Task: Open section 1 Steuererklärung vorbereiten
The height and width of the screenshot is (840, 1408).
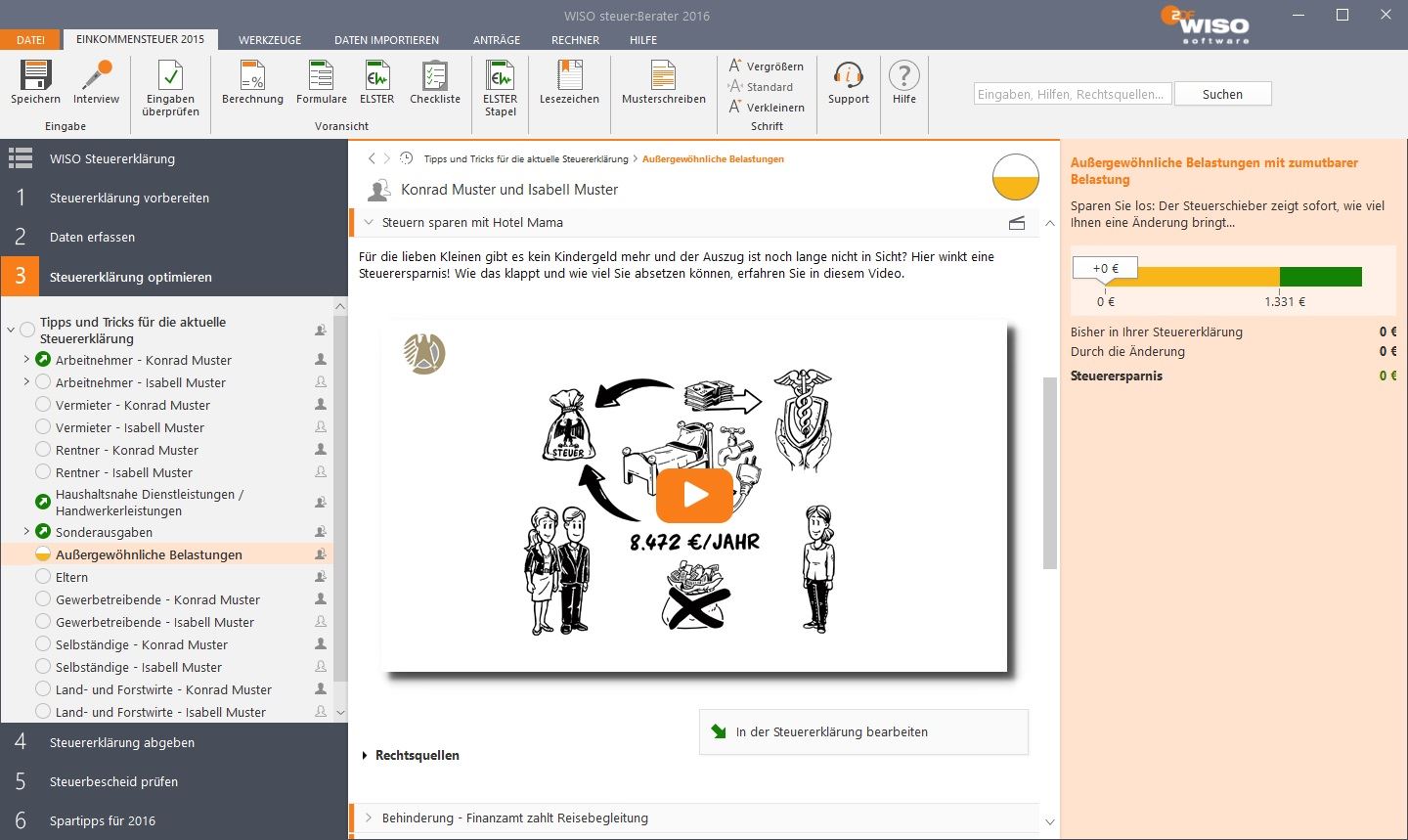Action: (174, 198)
